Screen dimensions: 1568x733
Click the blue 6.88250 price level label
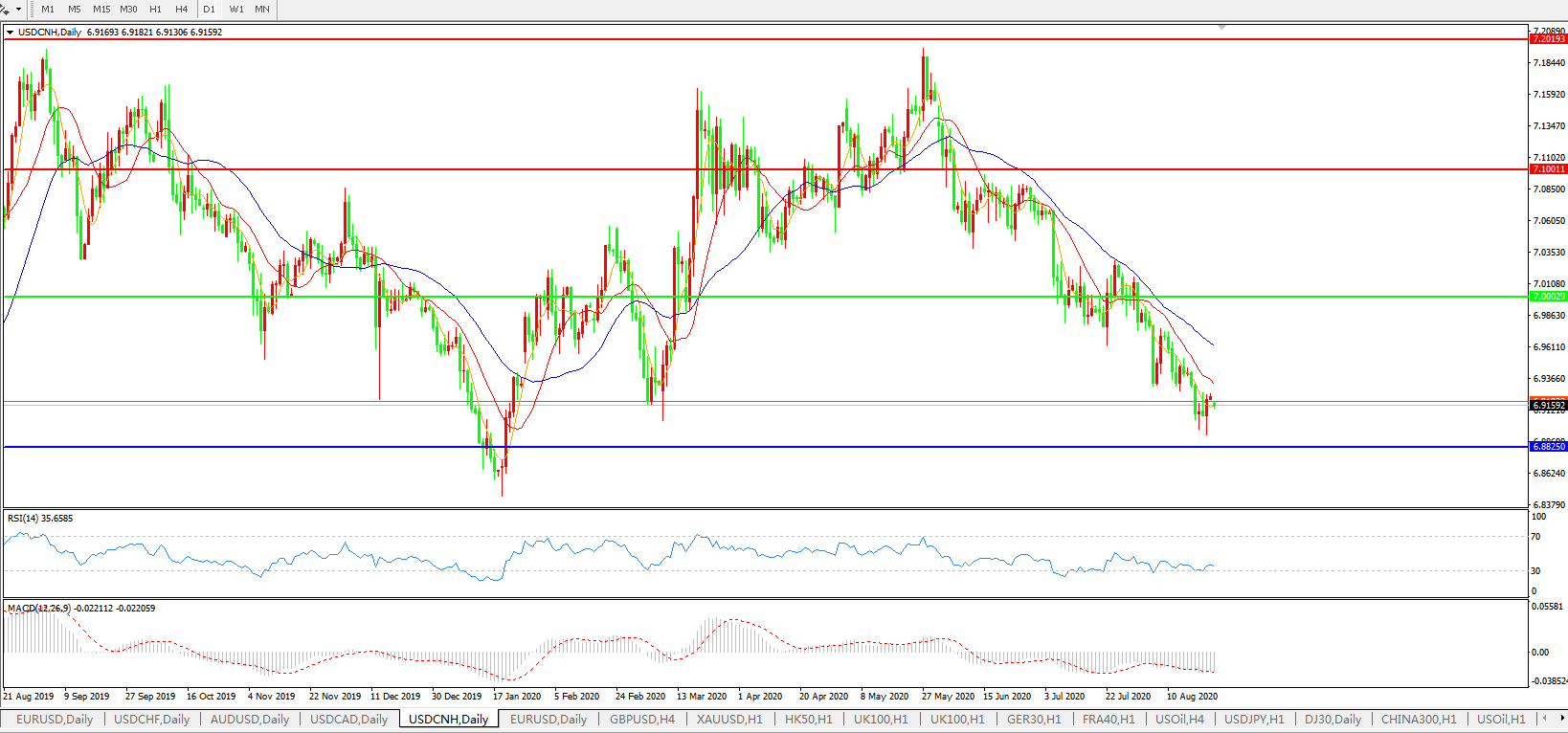click(1548, 447)
